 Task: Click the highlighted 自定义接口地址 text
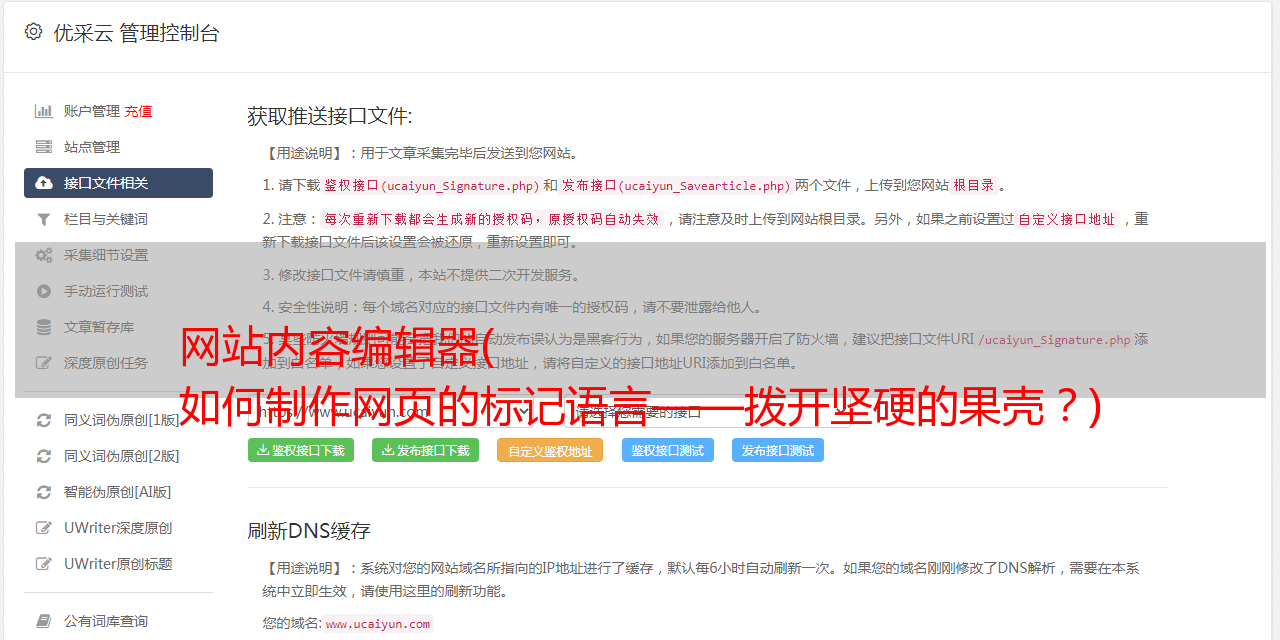1067,219
